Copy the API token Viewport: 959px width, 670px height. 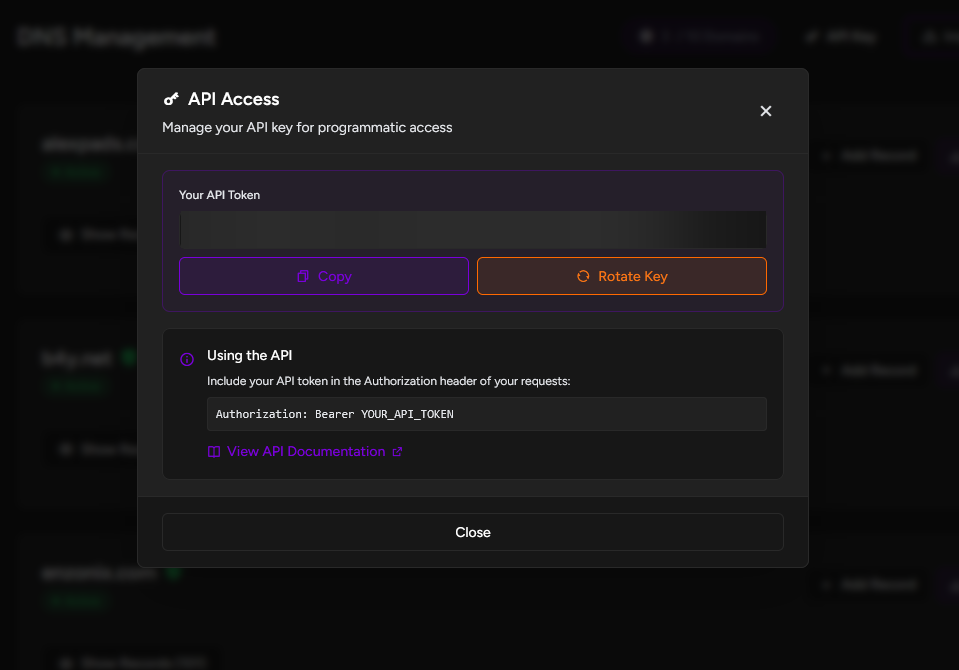324,276
